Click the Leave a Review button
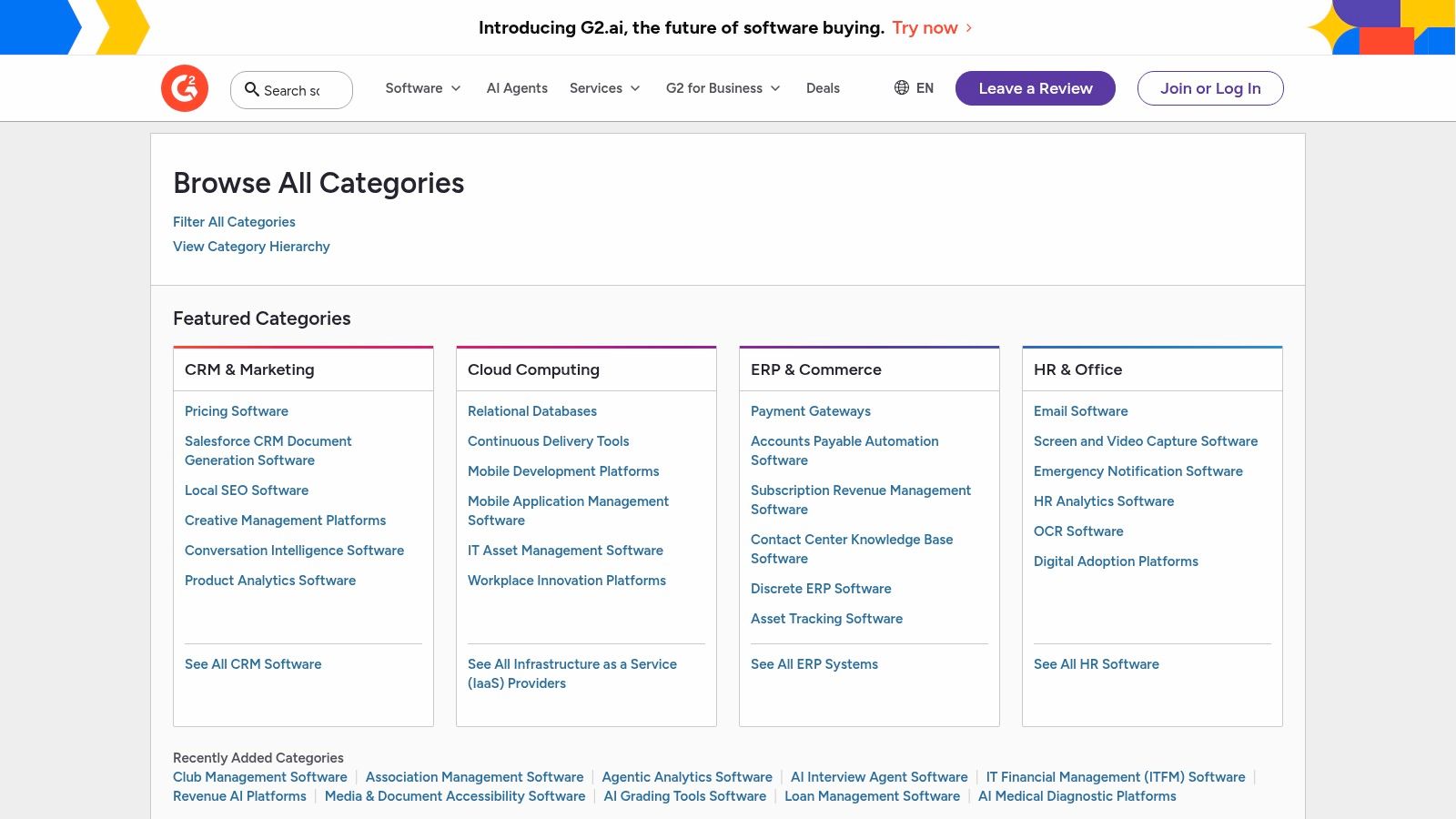 pyautogui.click(x=1035, y=88)
